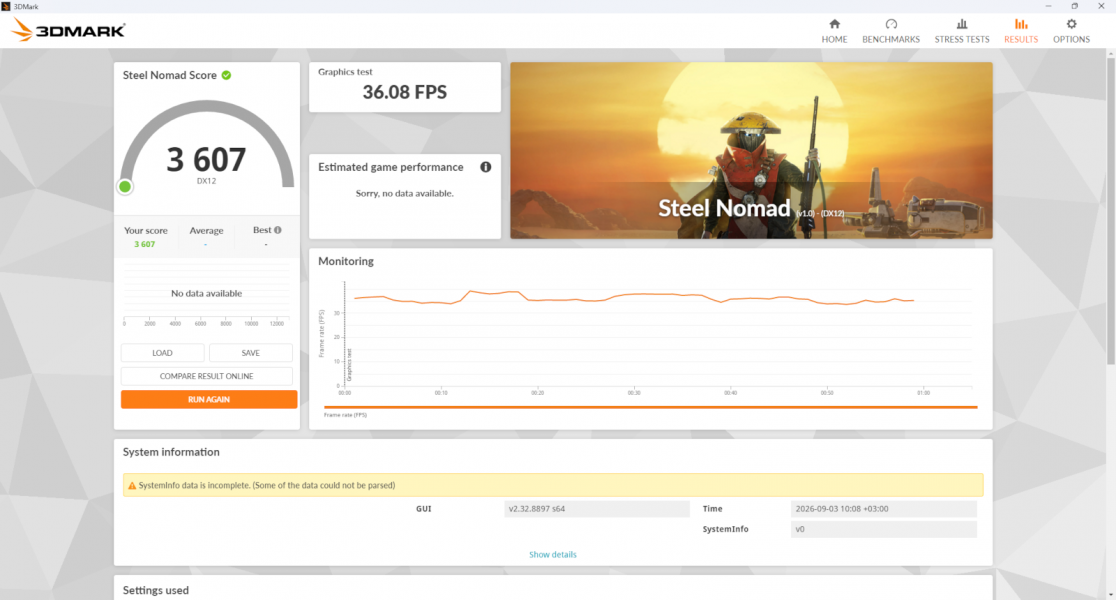Viewport: 1116px width, 600px height.
Task: Click the RUN AGAIN button
Action: pyautogui.click(x=209, y=399)
